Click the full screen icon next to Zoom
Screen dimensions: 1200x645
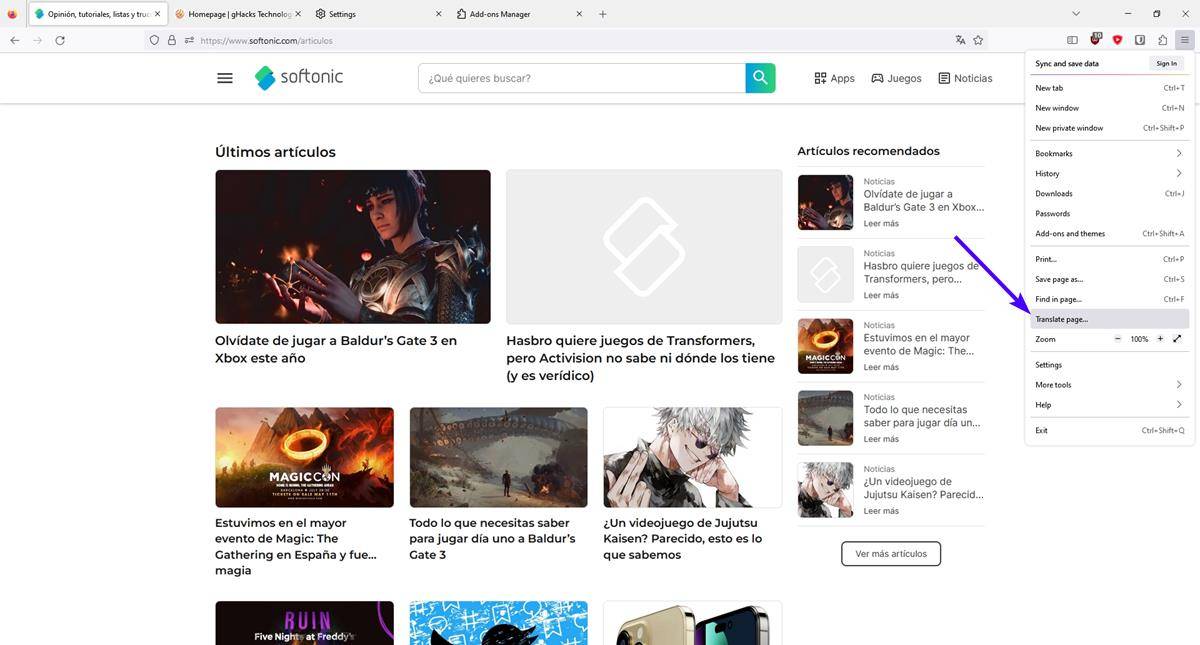[1177, 339]
